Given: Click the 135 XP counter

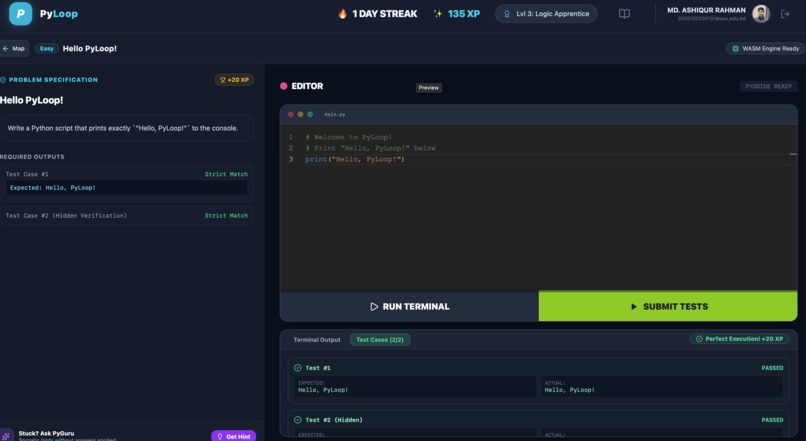Looking at the screenshot, I should (x=464, y=14).
